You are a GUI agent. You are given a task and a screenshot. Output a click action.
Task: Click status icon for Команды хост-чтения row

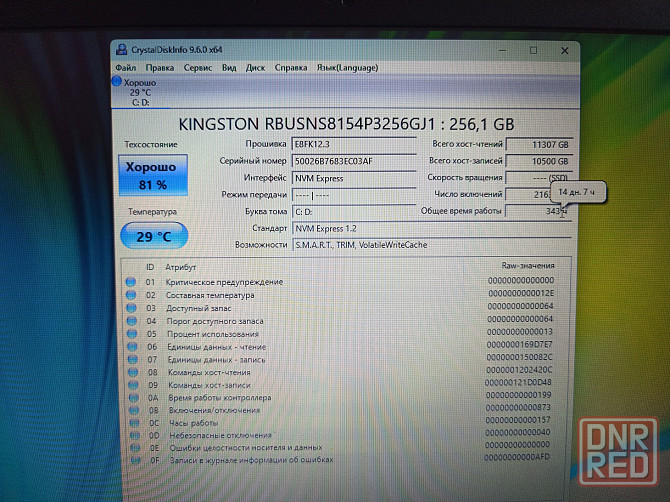(x=133, y=372)
